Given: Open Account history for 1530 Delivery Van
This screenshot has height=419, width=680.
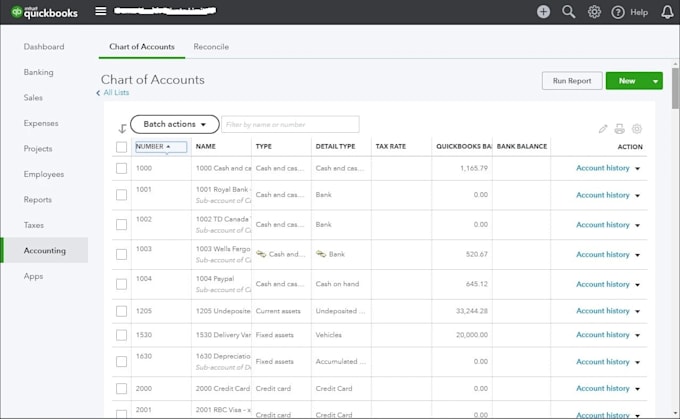Looking at the screenshot, I should tap(602, 335).
